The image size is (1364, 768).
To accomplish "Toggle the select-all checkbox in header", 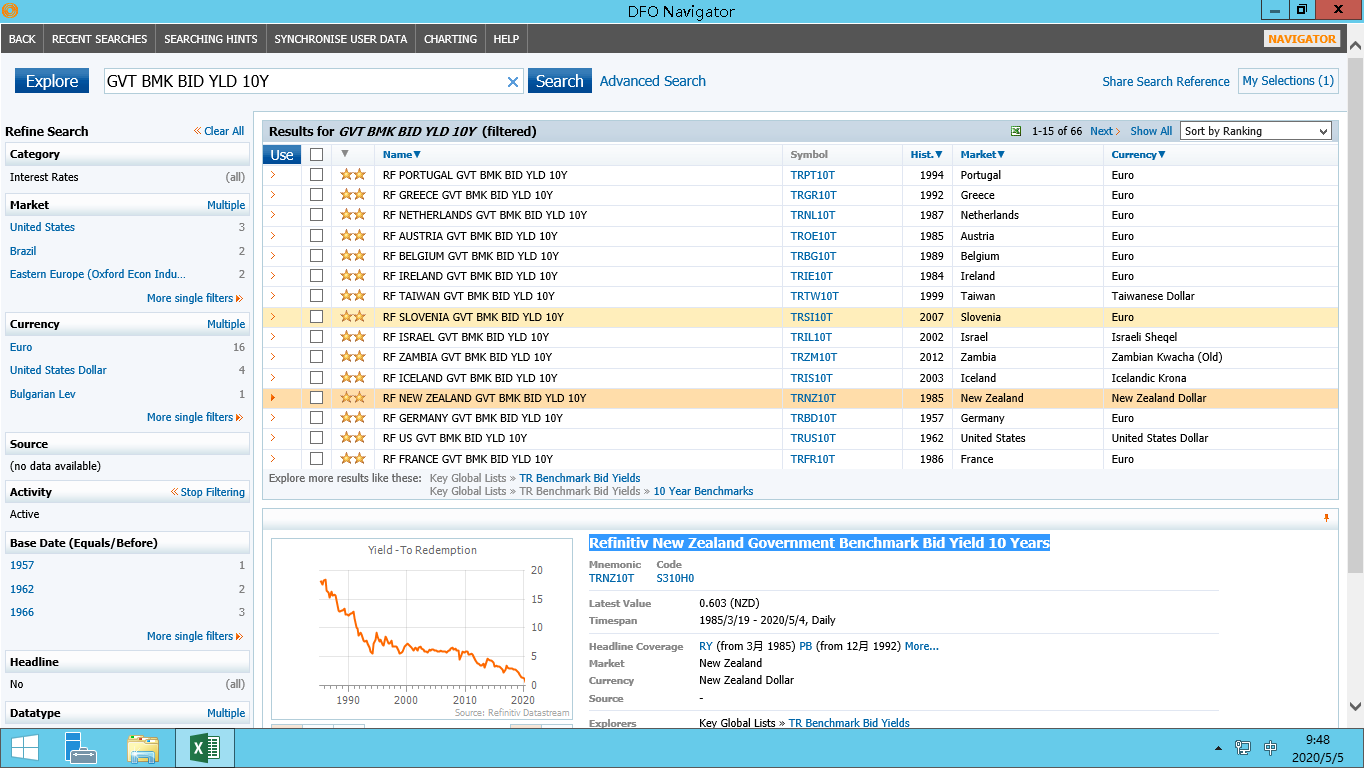I will (316, 155).
